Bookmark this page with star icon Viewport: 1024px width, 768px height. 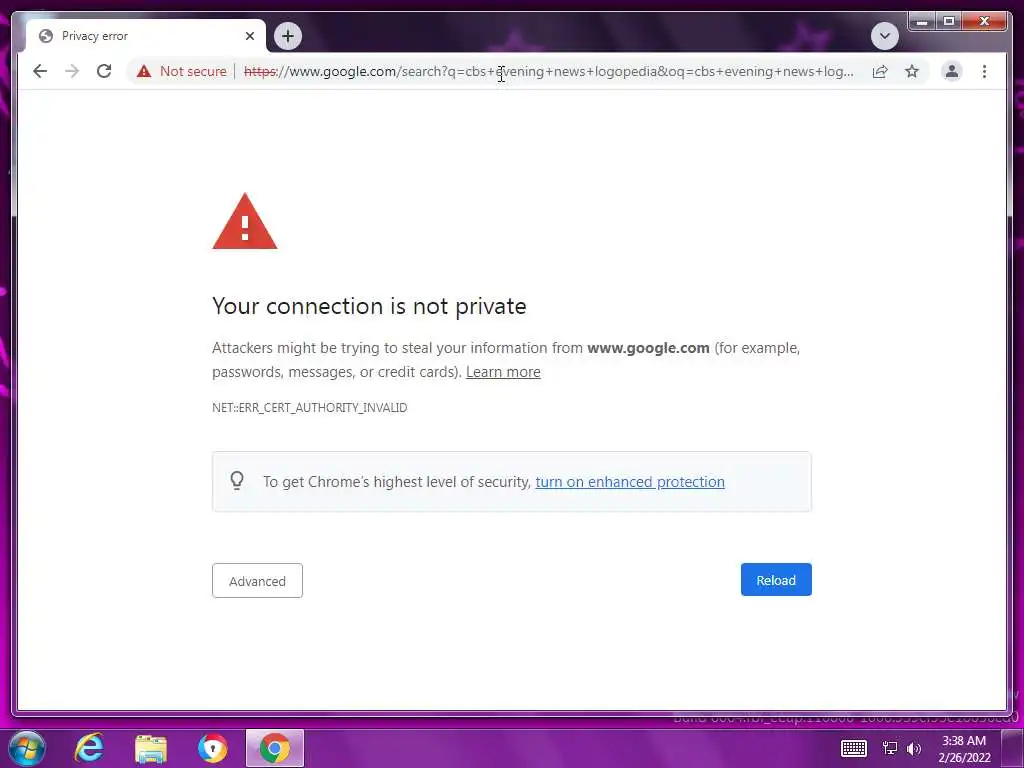912,71
